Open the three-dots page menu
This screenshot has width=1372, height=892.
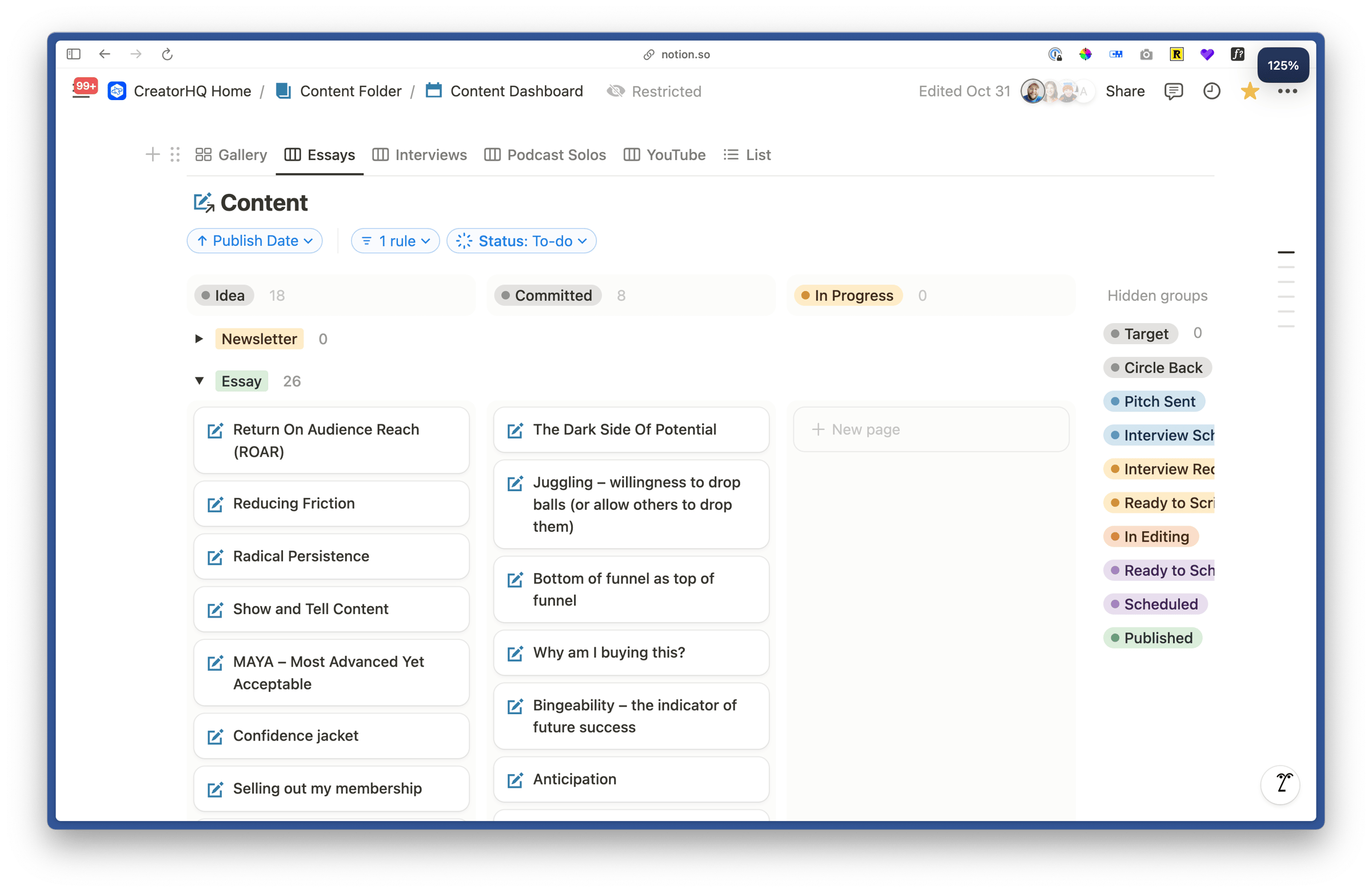pos(1287,91)
